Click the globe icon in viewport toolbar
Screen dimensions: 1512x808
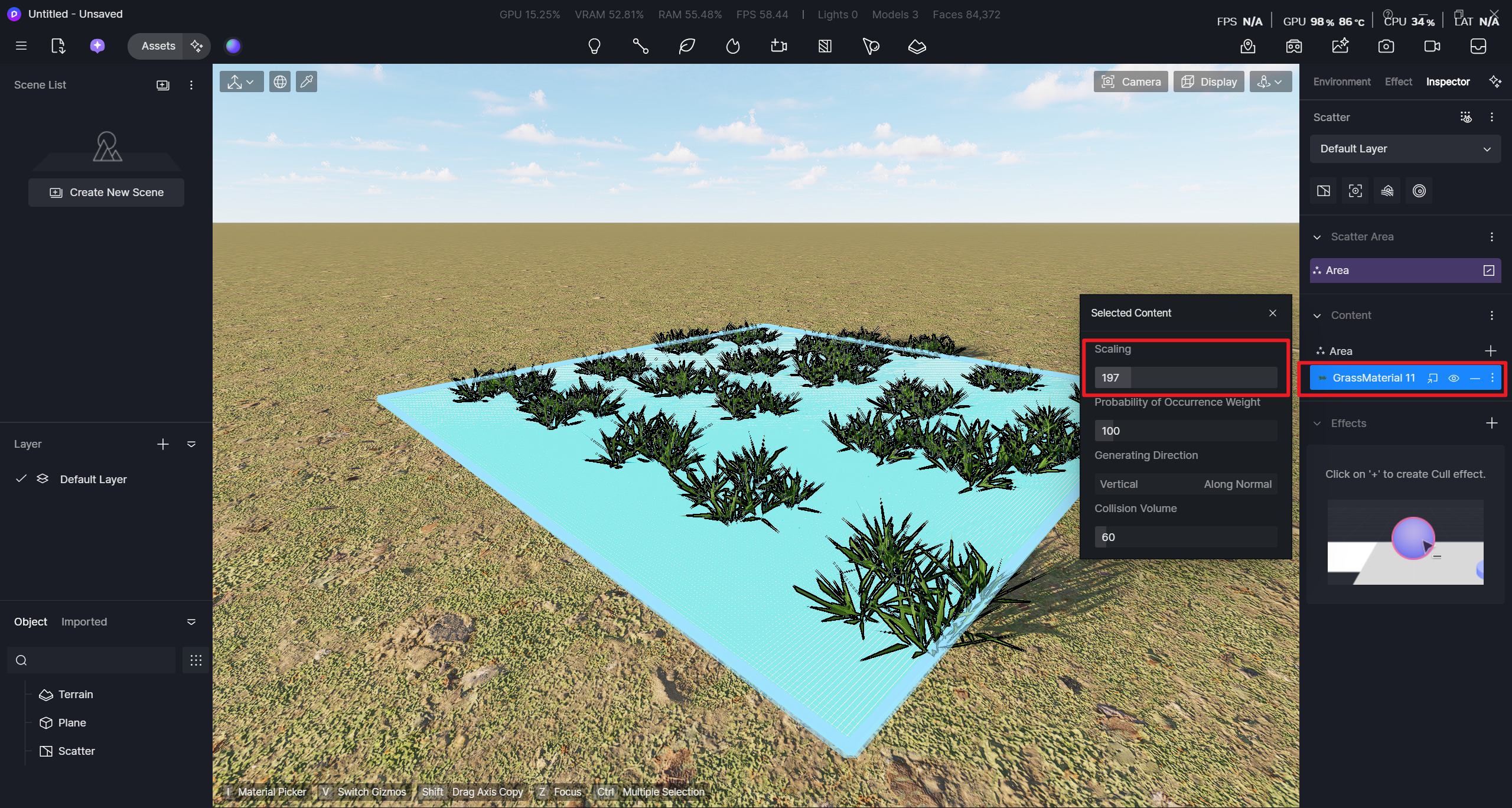[280, 82]
